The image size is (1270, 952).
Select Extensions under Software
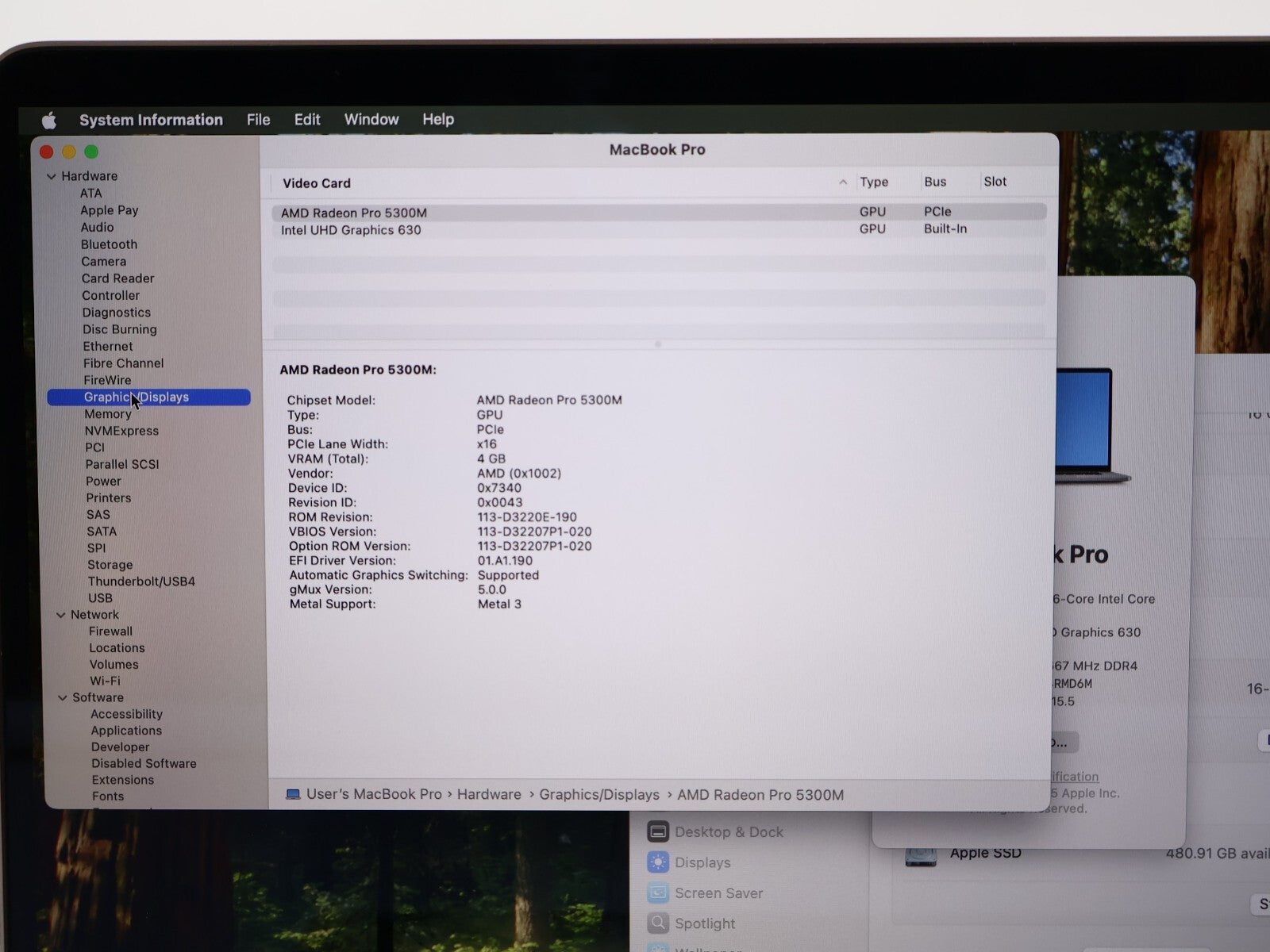coord(122,780)
